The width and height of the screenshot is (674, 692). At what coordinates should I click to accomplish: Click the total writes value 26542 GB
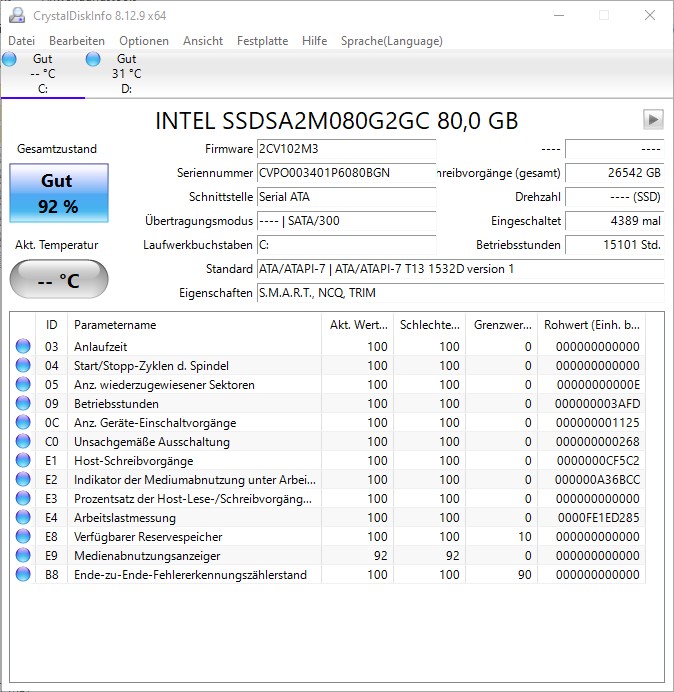click(614, 173)
